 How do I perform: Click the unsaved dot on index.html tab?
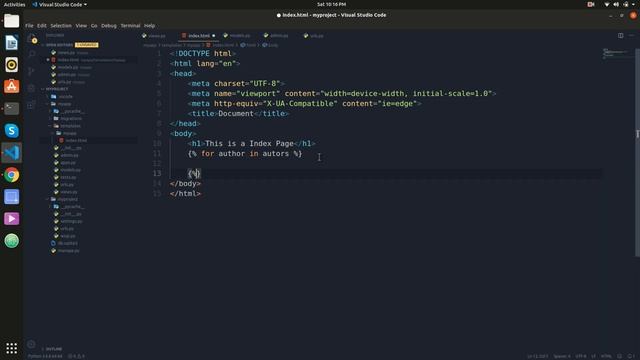click(x=213, y=36)
